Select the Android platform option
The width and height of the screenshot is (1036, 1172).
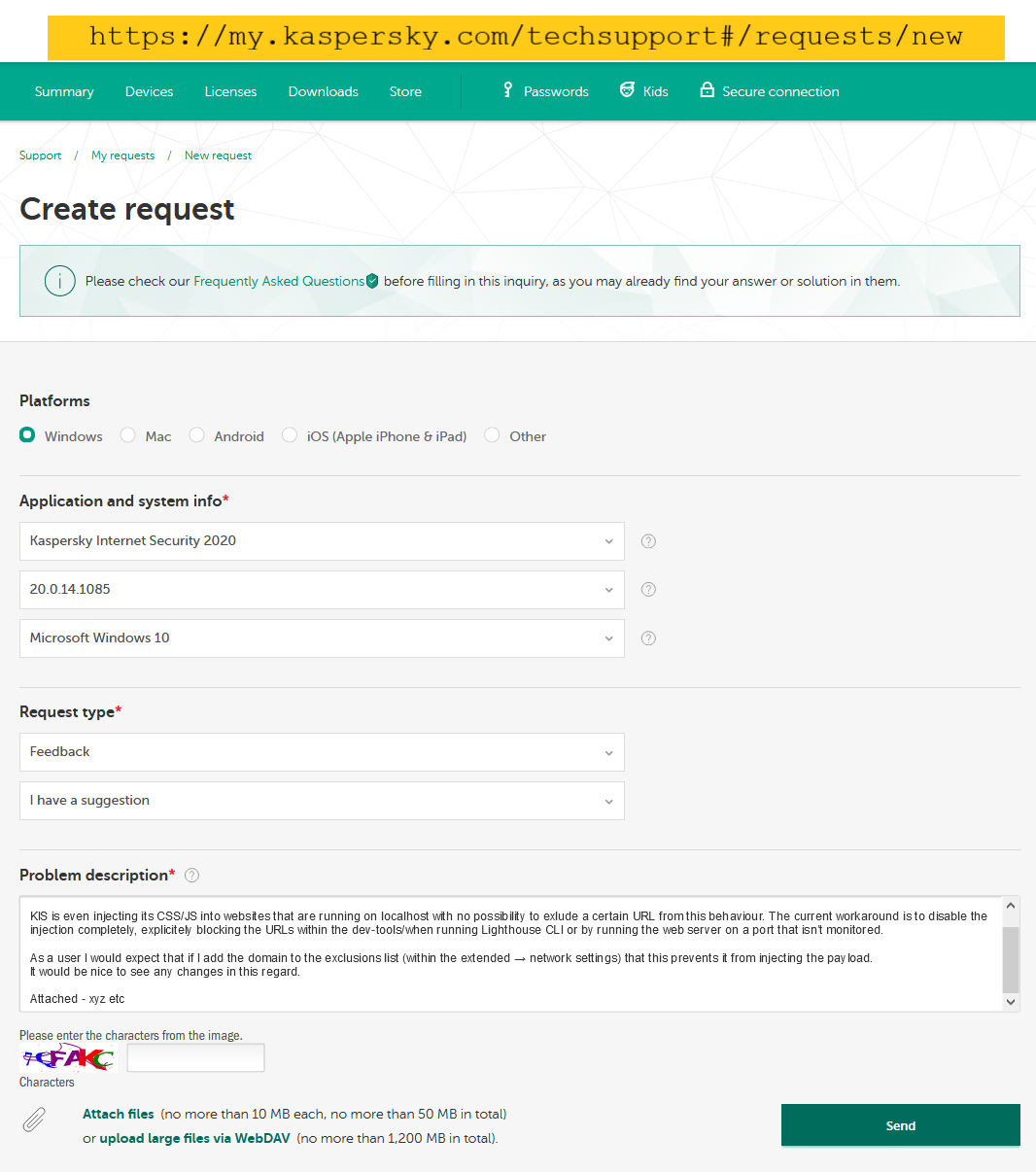(x=197, y=436)
